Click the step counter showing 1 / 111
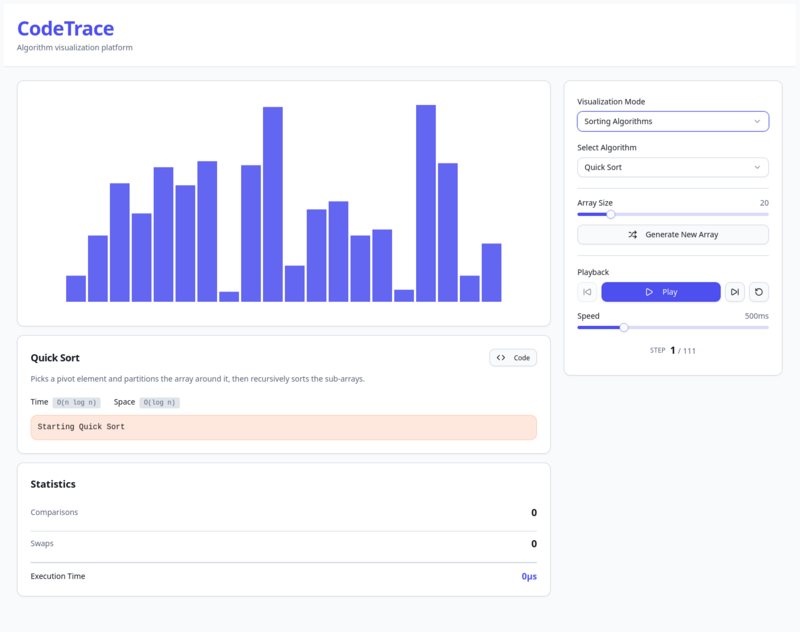Screen dimensions: 800x632 (672, 351)
